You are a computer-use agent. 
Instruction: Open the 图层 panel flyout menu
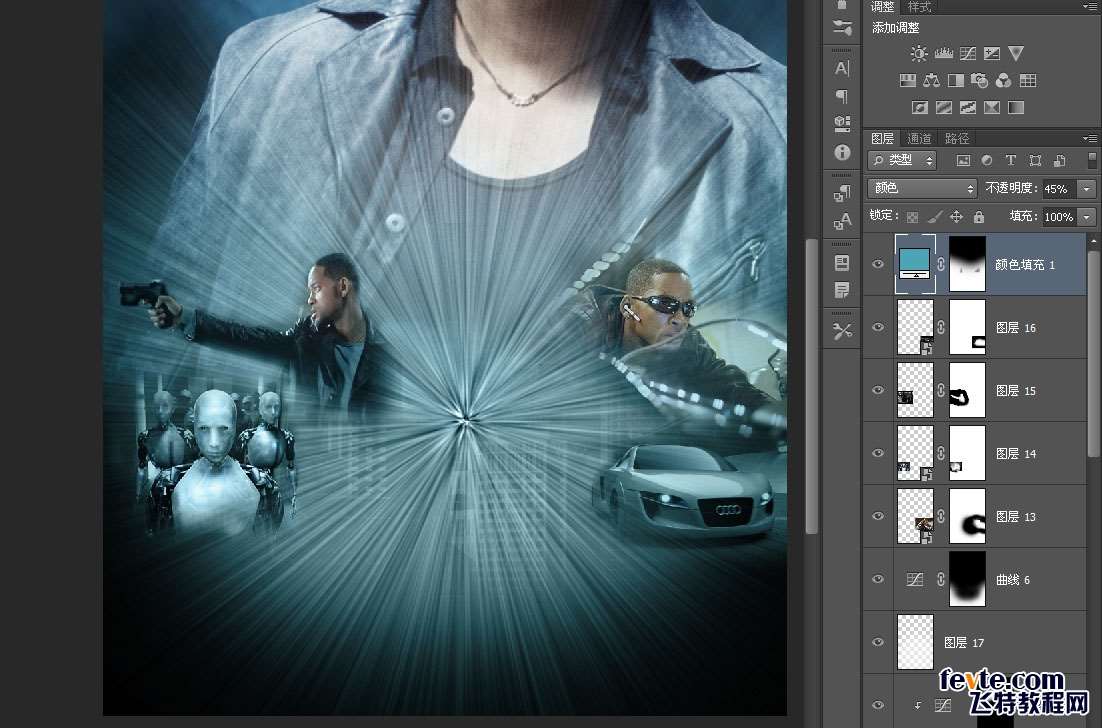coord(1090,138)
